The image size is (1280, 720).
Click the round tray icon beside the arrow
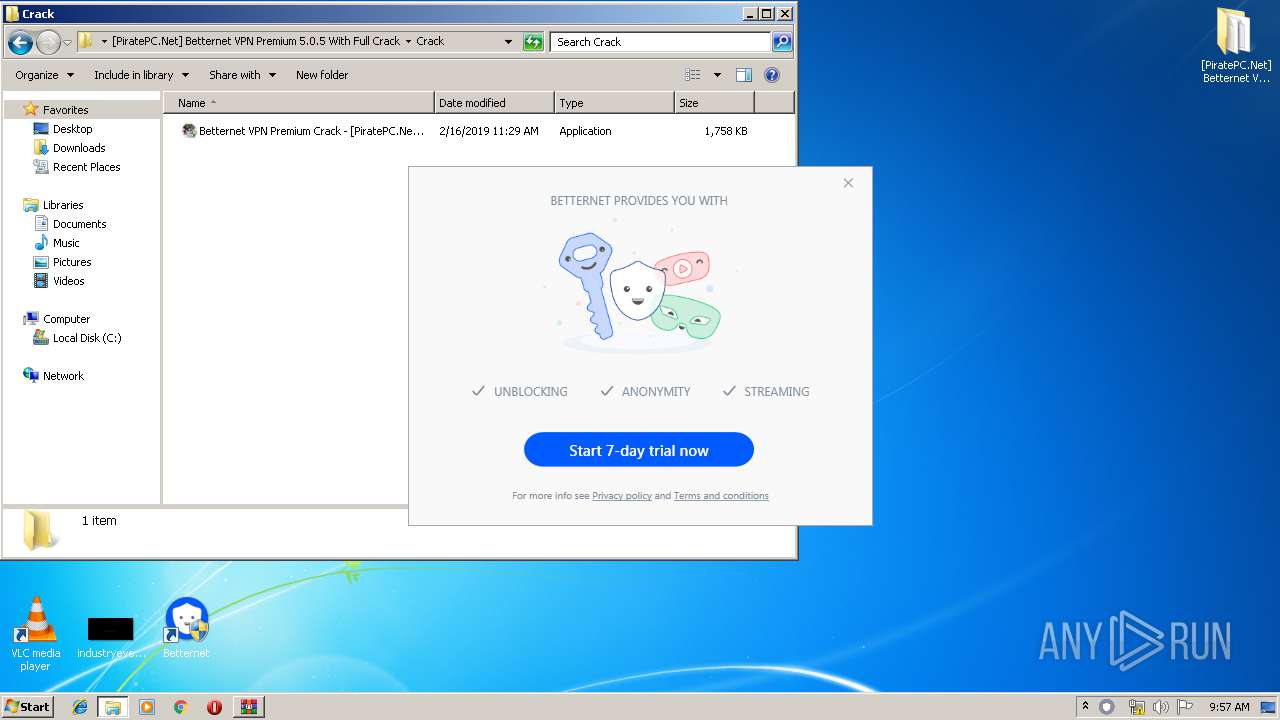[x=1107, y=707]
